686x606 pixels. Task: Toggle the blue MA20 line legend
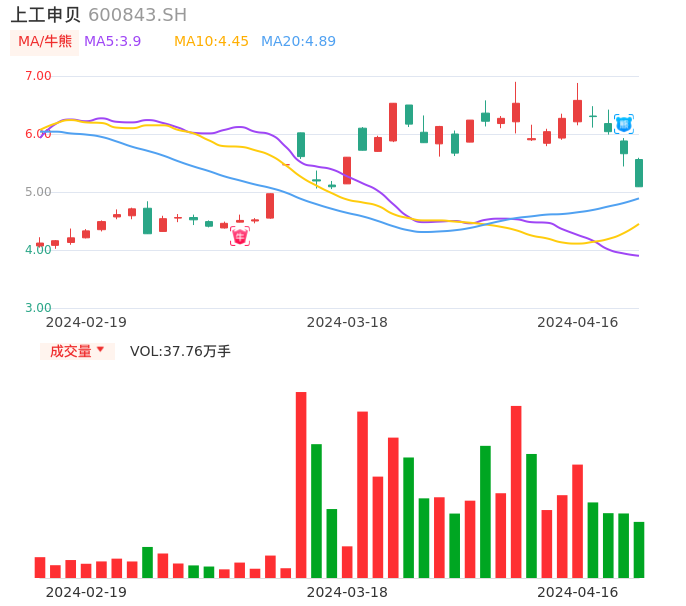[298, 42]
